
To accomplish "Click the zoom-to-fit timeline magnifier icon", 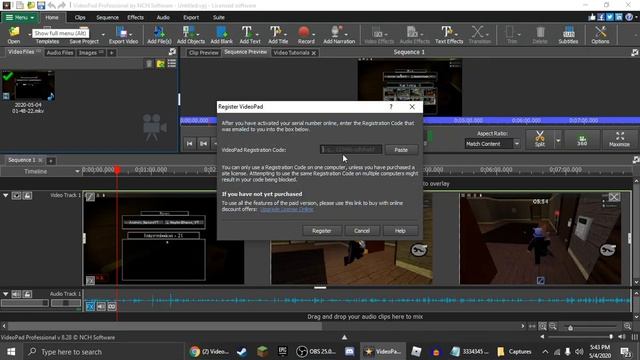I will [542, 326].
